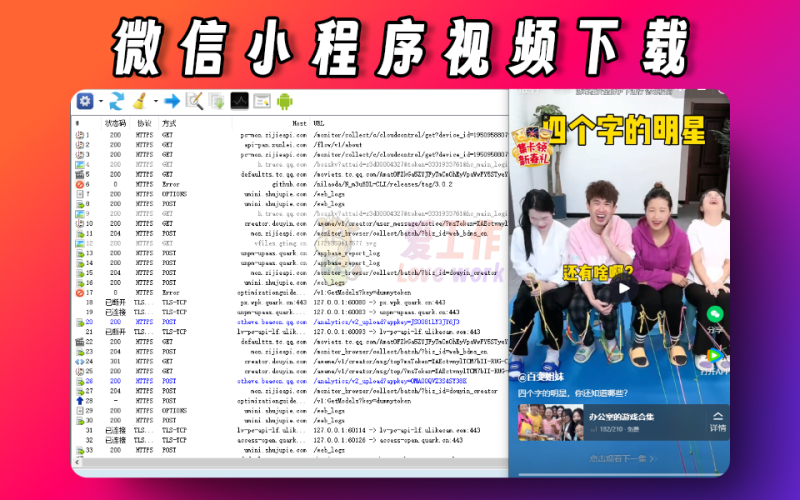Select row 32 host access-open.quark
Image resolution: width=800 pixels, height=500 pixels.
[272, 440]
